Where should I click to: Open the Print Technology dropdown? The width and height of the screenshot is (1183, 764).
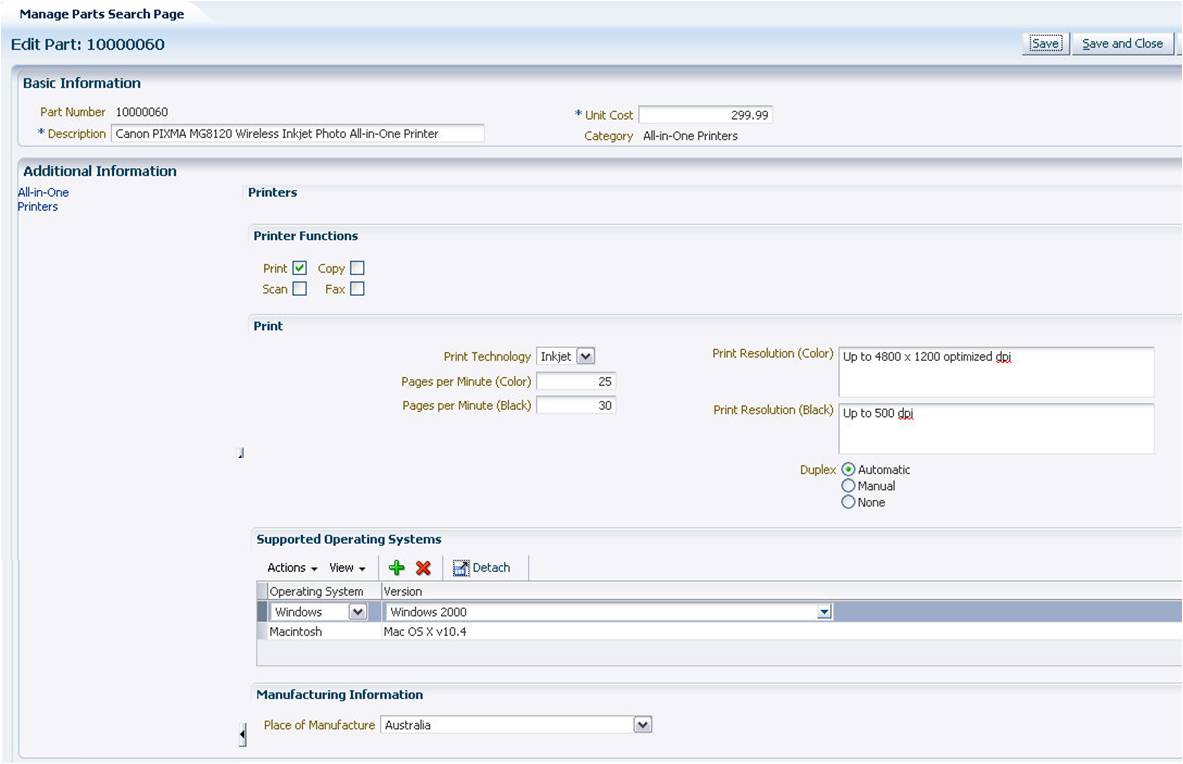coord(585,356)
